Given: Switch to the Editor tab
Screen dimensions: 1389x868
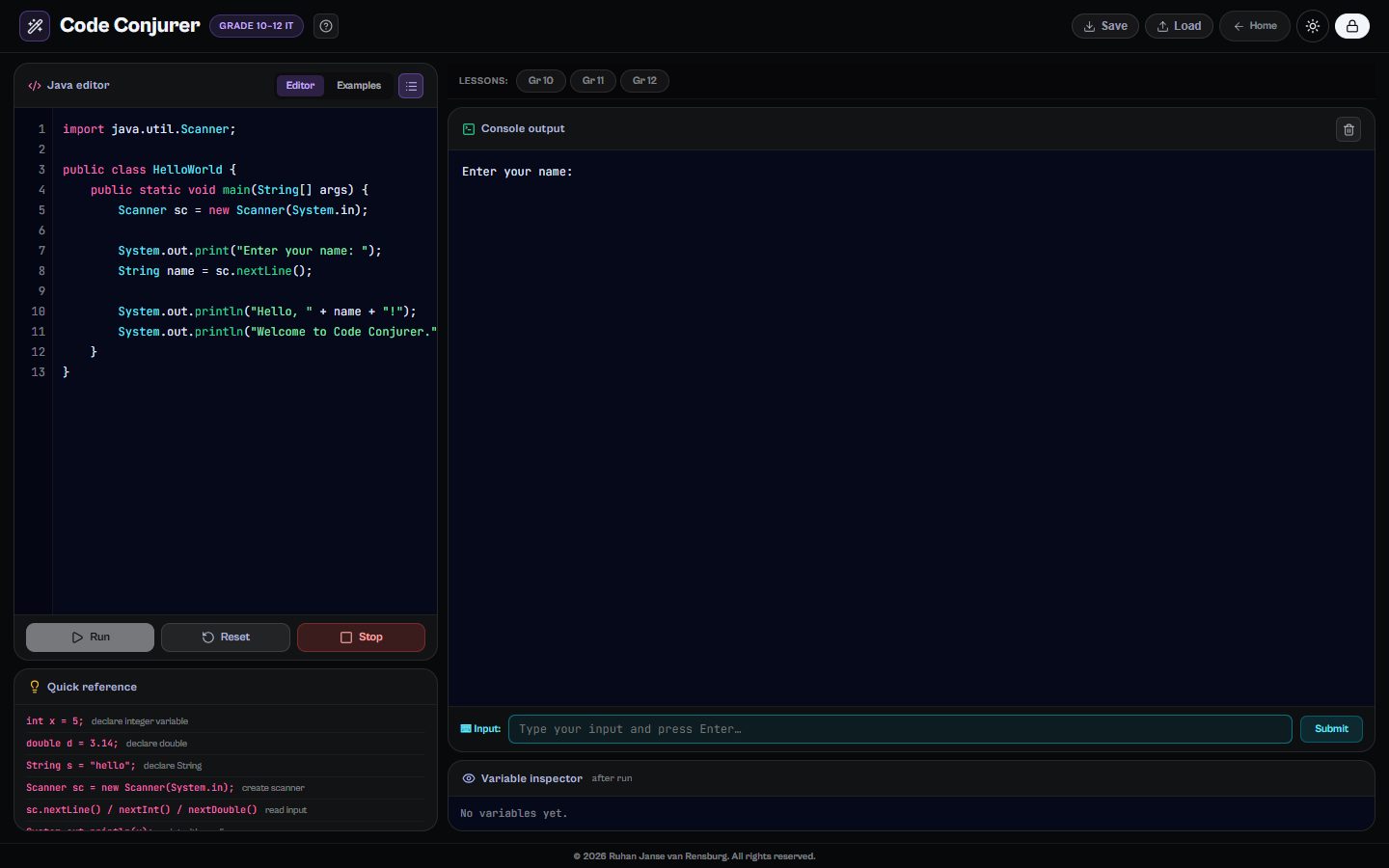Looking at the screenshot, I should point(300,86).
